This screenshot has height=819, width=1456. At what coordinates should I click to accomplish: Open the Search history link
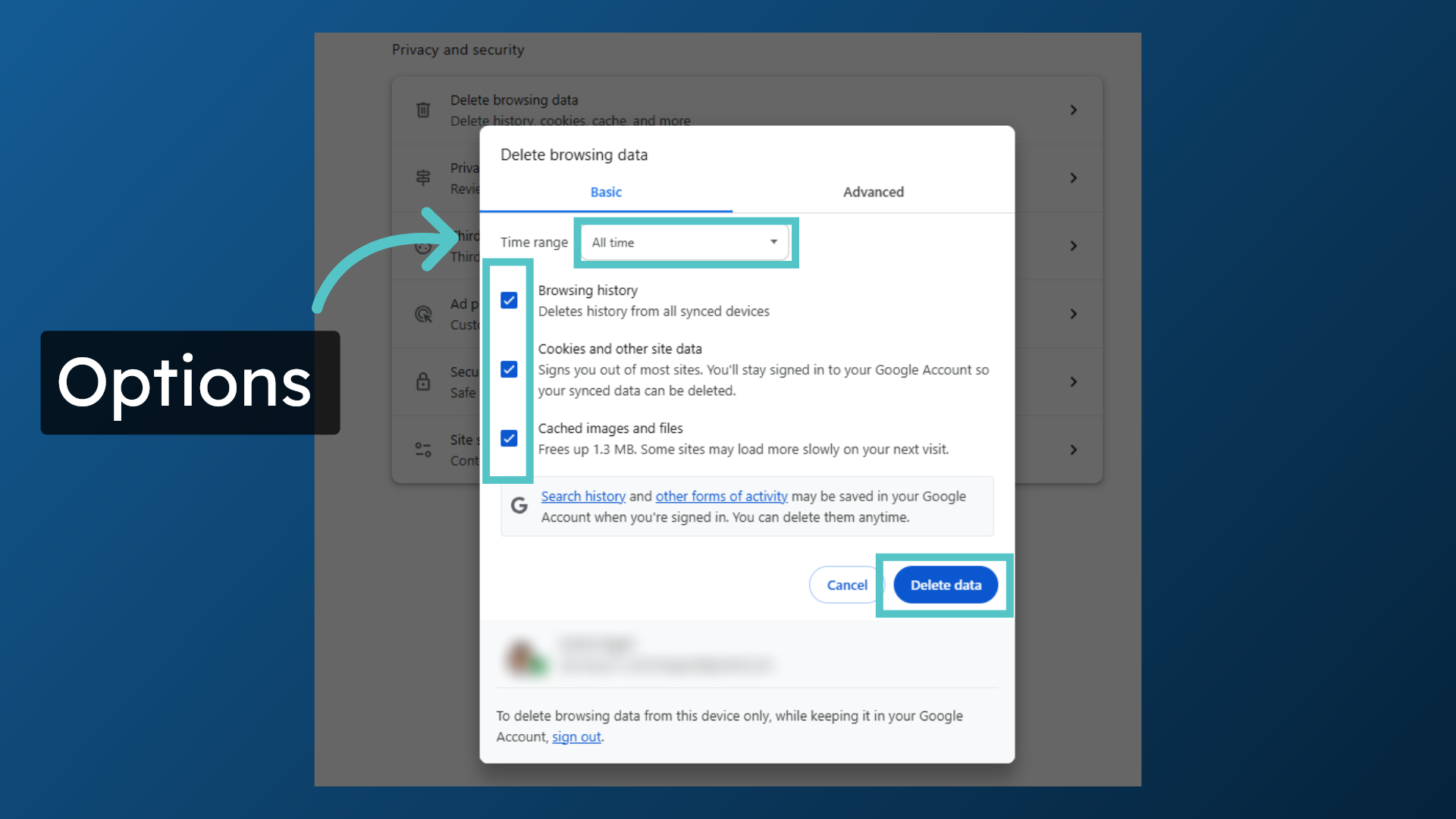coord(583,496)
